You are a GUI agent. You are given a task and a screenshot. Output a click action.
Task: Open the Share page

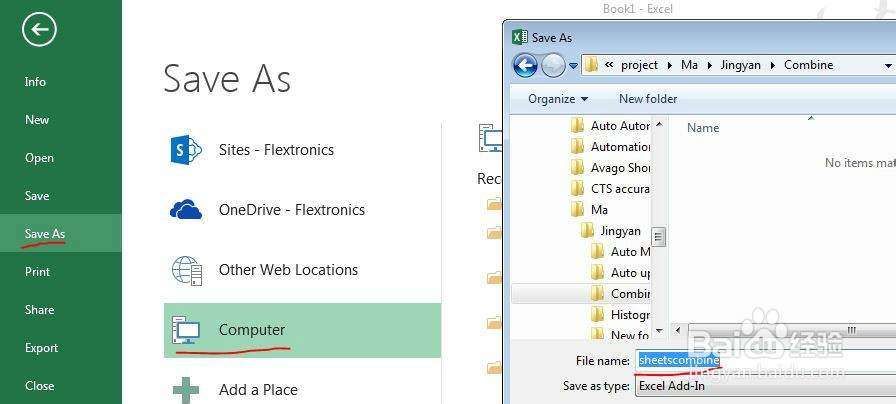(x=39, y=310)
